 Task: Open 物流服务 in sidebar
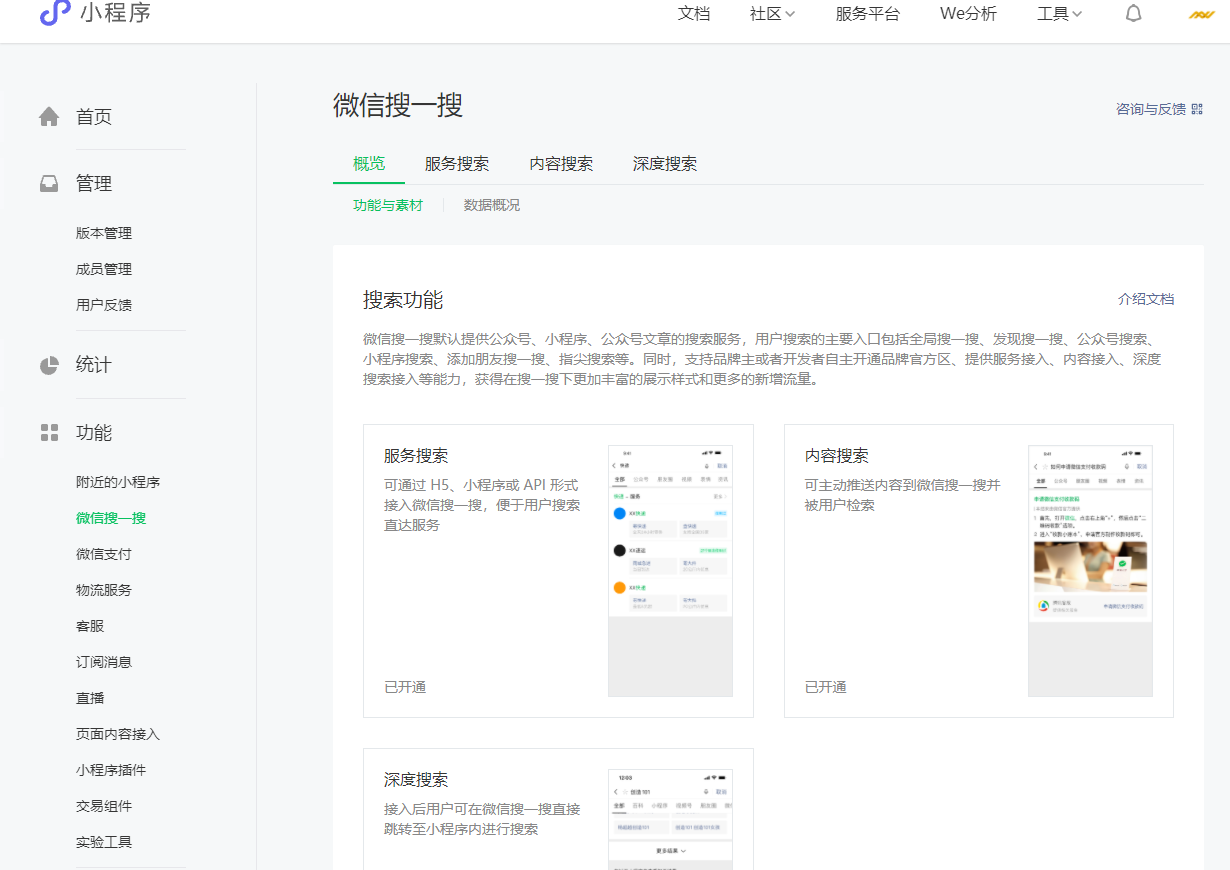(x=104, y=590)
